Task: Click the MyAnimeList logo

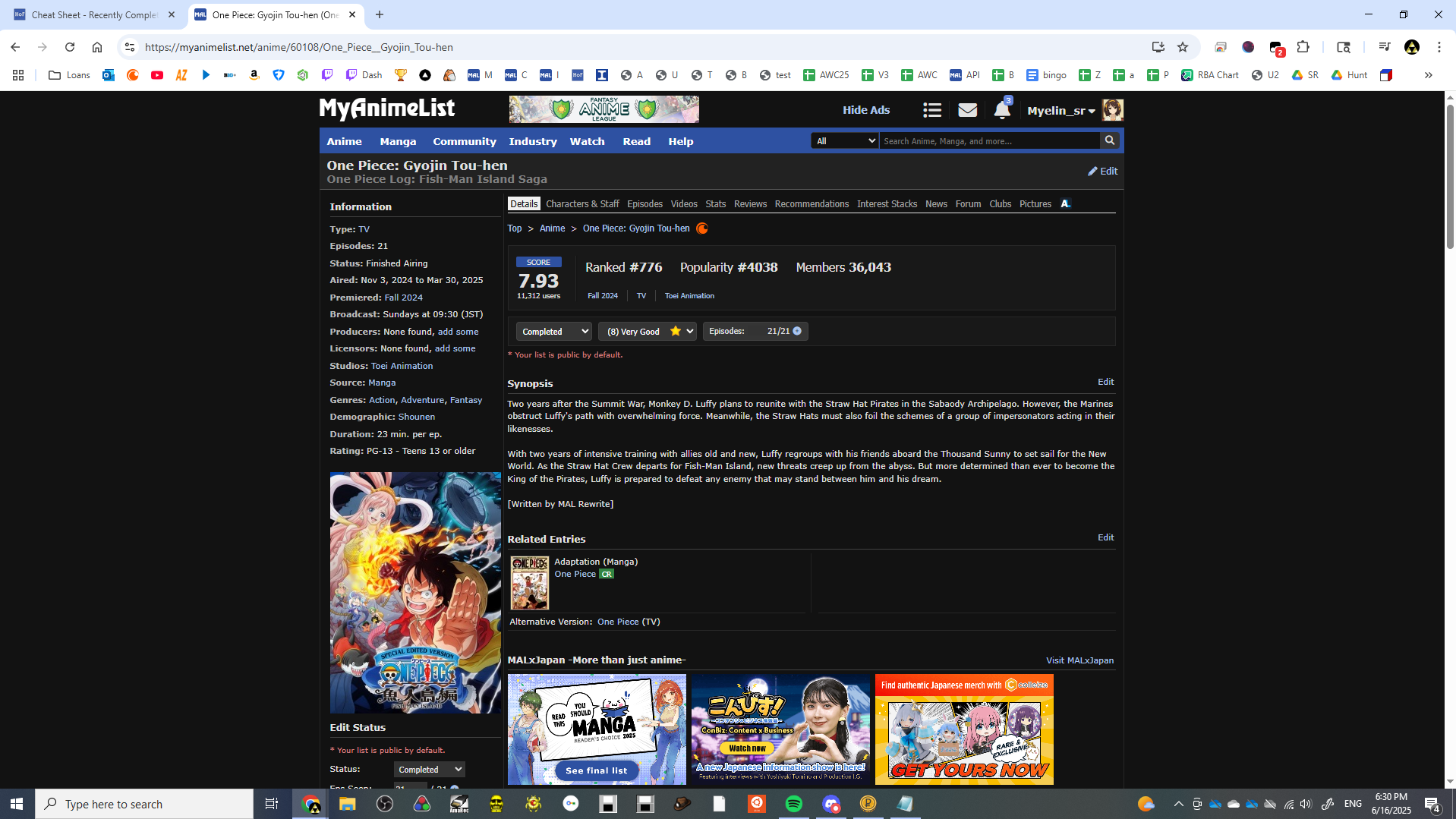Action: pyautogui.click(x=387, y=109)
